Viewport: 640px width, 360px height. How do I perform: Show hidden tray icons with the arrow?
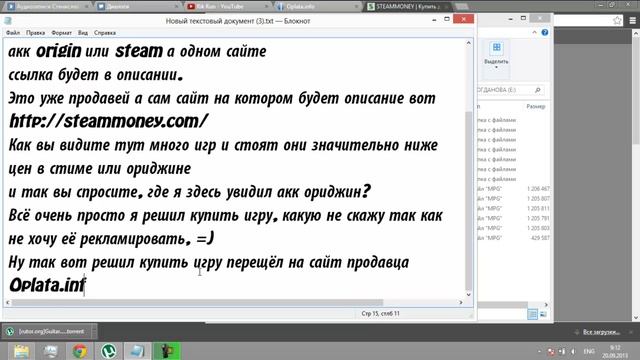pos(540,351)
